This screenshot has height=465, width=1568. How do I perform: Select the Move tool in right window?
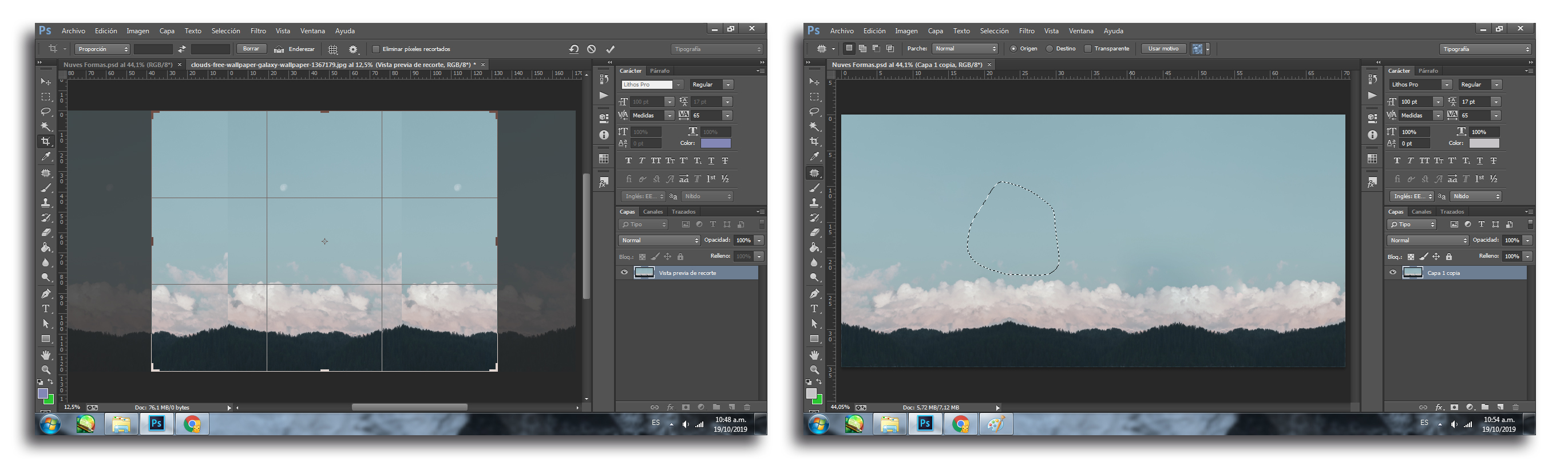coord(814,82)
